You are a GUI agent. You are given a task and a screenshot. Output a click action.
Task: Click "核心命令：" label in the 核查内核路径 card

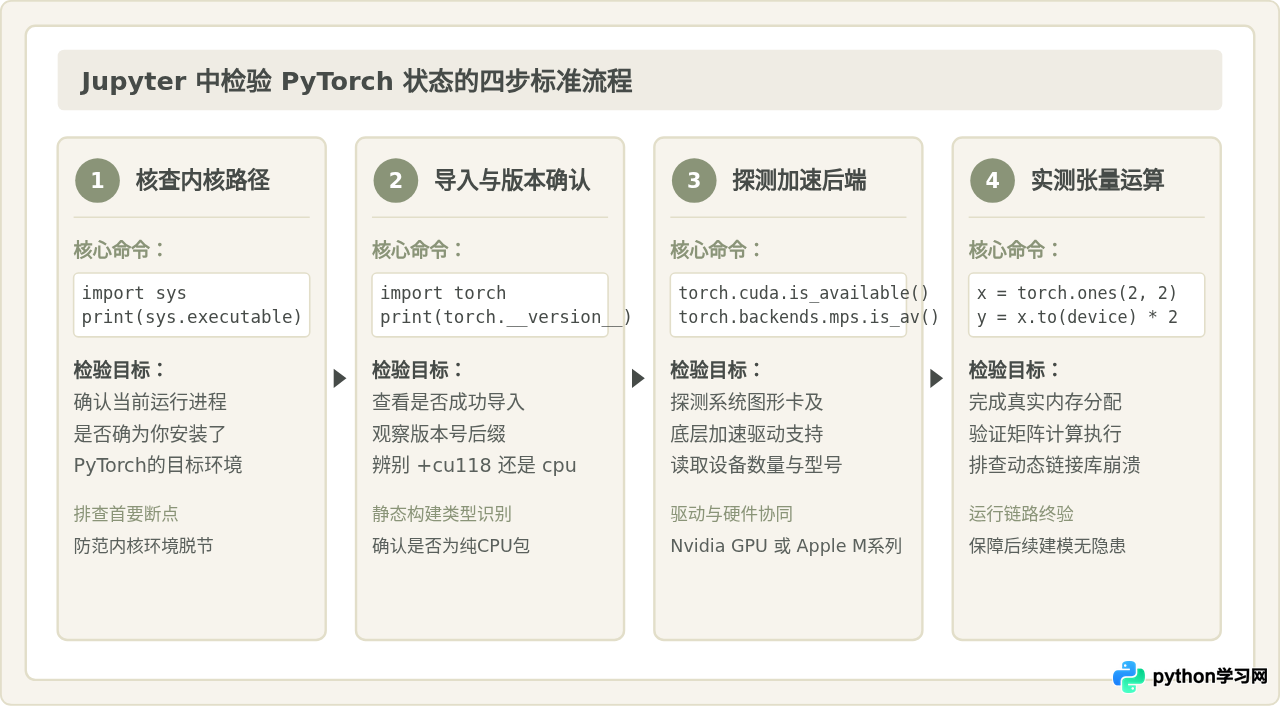coord(120,250)
